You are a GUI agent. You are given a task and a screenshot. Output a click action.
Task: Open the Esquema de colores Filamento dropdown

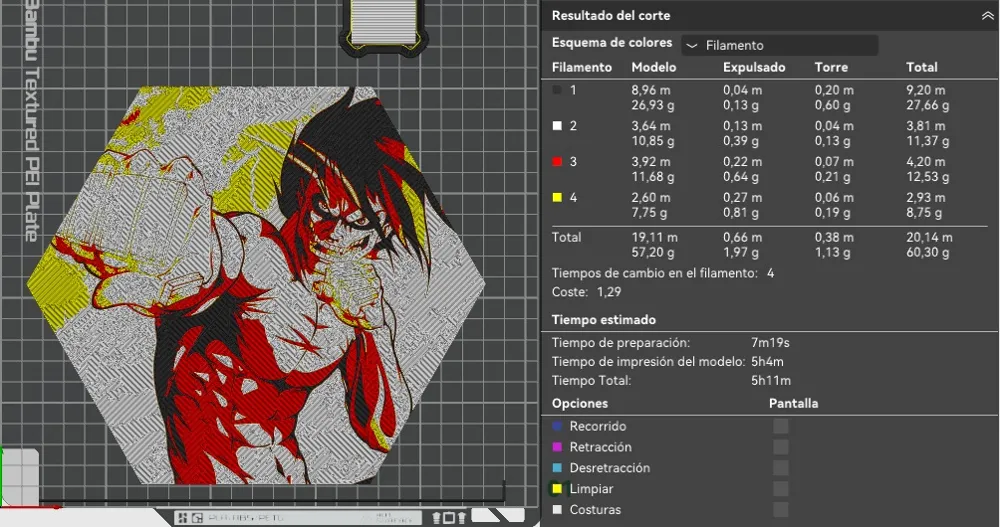pos(779,45)
